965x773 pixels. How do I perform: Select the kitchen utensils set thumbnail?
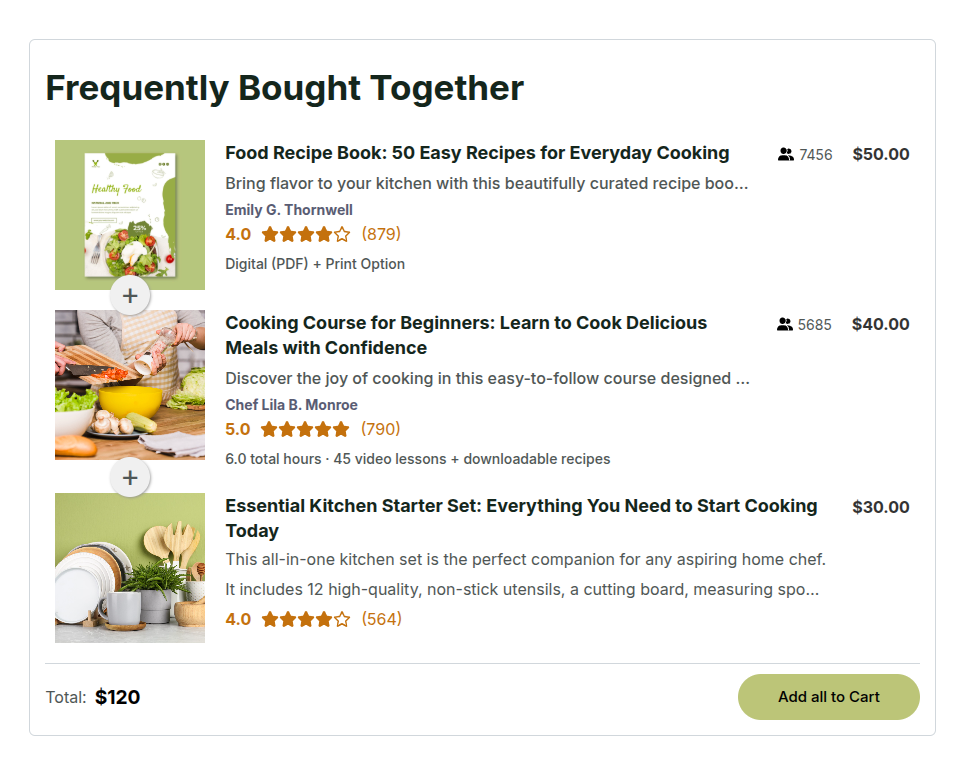tap(130, 568)
